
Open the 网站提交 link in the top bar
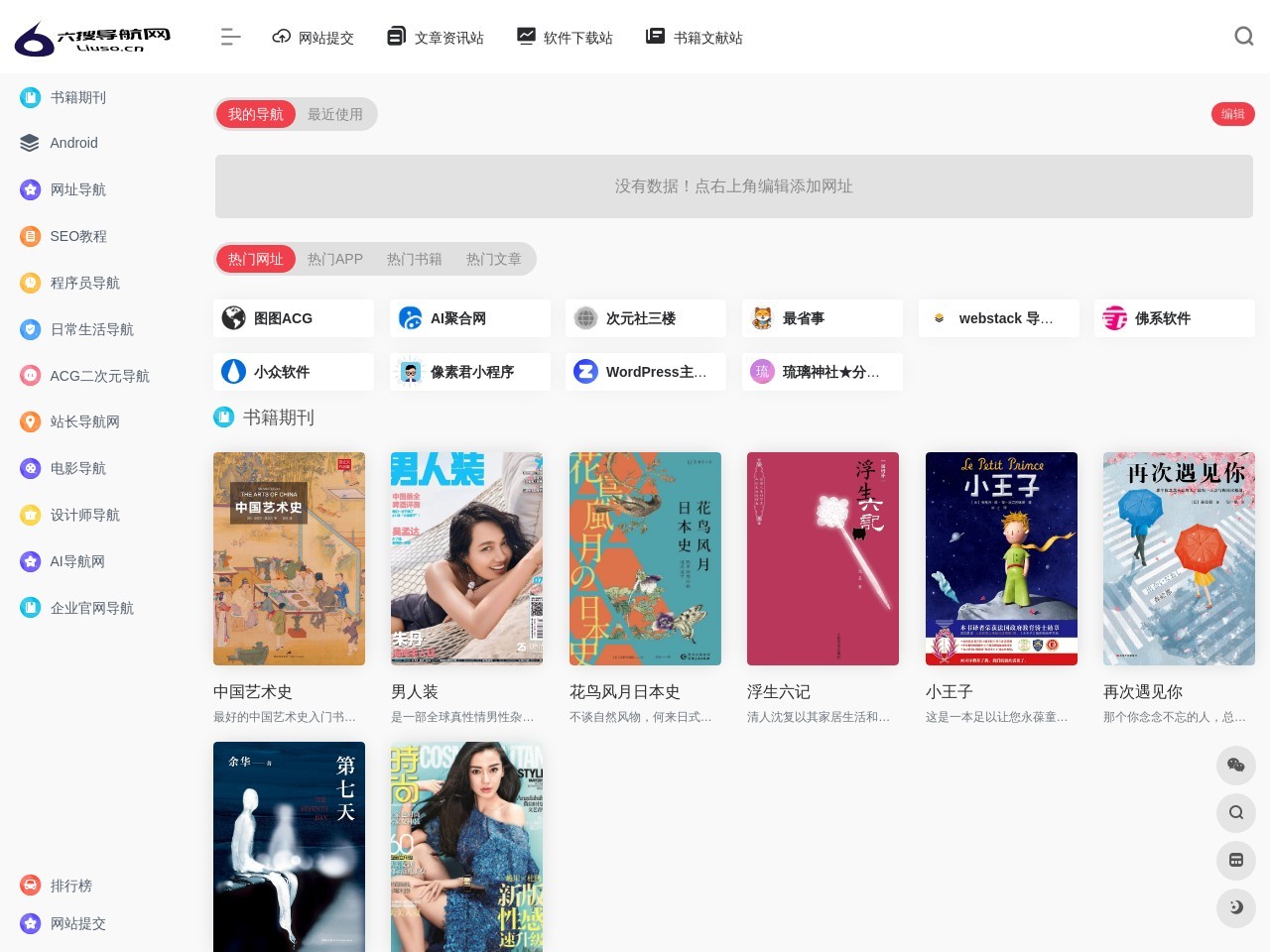(x=313, y=37)
